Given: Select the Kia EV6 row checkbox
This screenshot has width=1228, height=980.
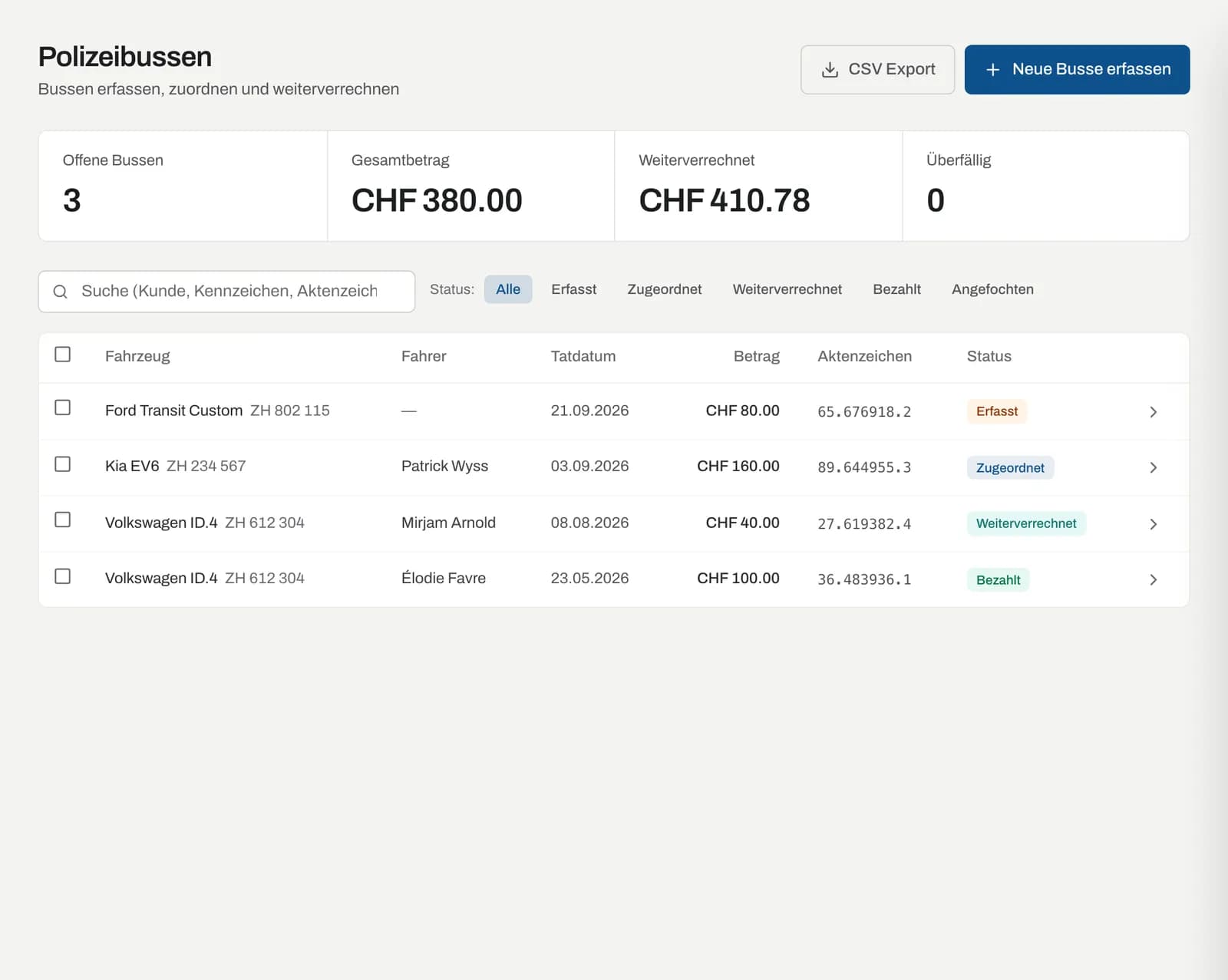Looking at the screenshot, I should 63,464.
